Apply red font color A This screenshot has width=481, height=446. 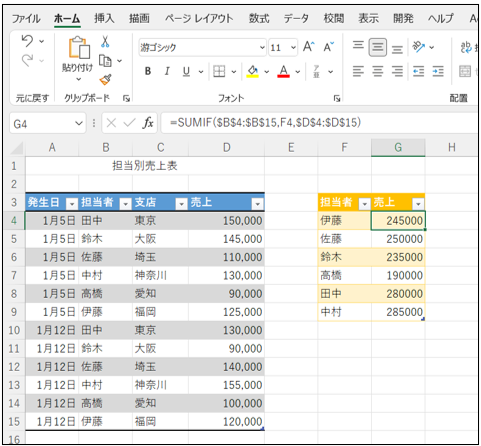click(283, 71)
